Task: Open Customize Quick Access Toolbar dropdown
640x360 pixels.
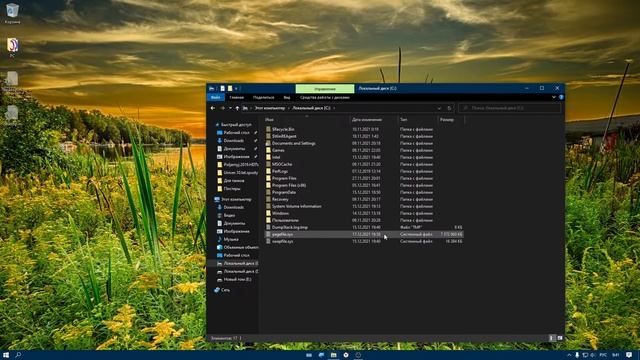Action: [x=236, y=88]
